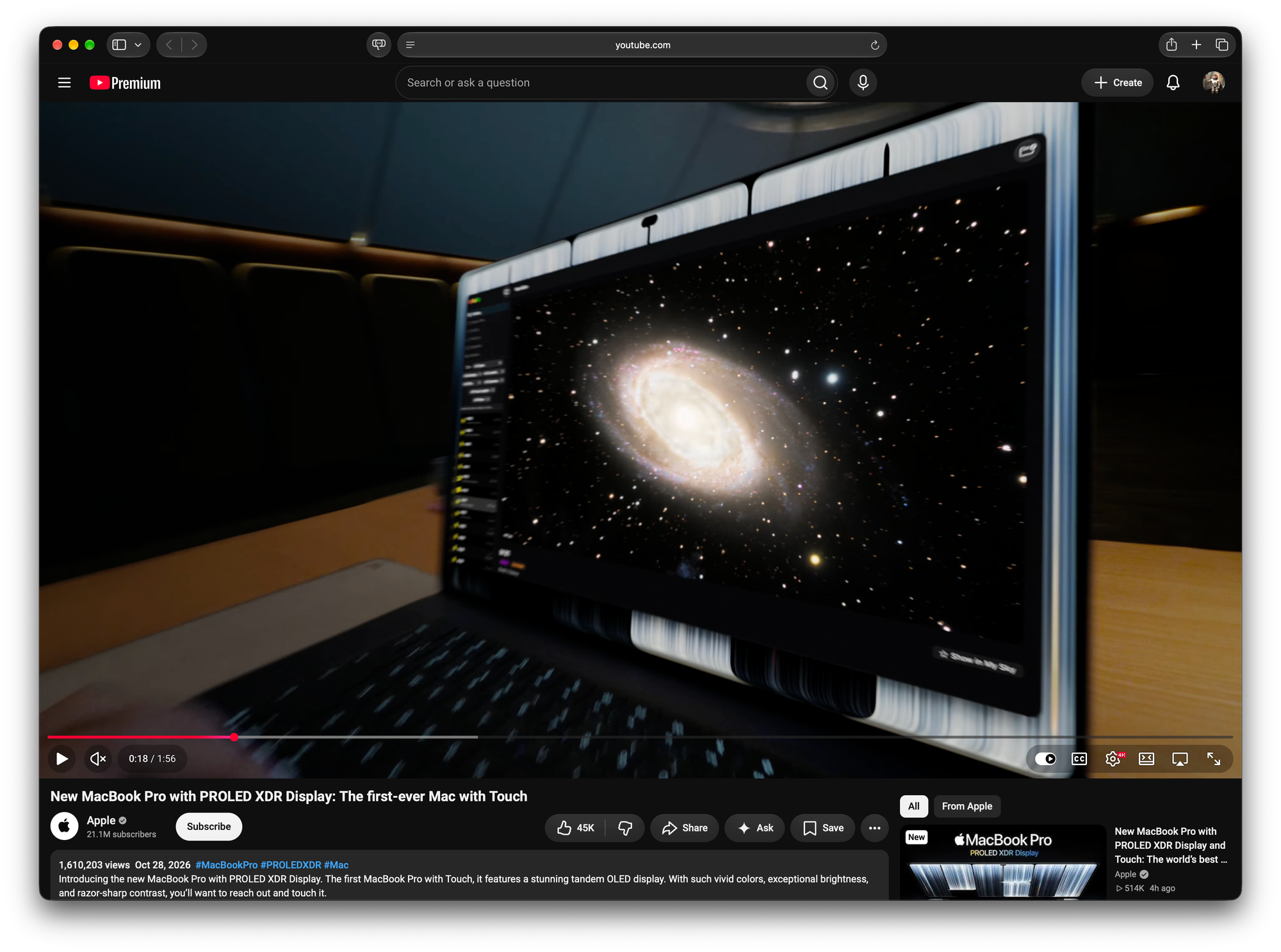Open the #MacBookPro hashtag

(227, 865)
